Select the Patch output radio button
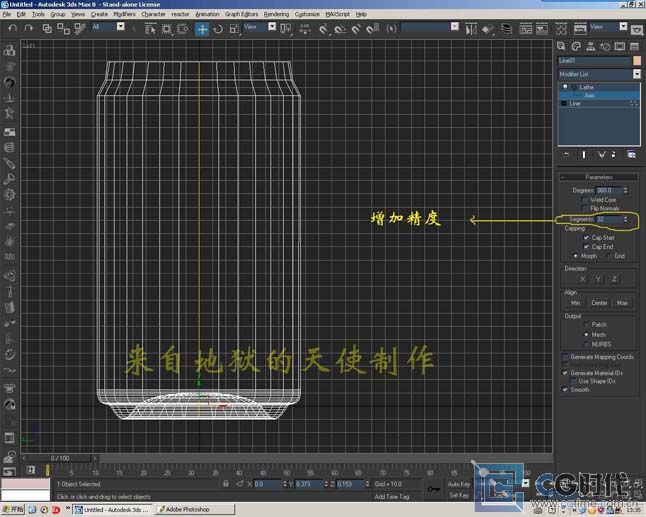The image size is (646, 517). (586, 325)
